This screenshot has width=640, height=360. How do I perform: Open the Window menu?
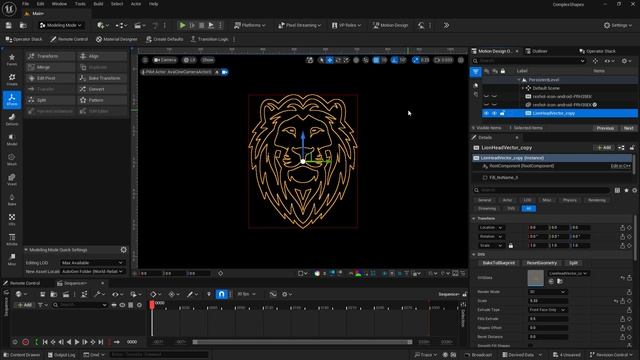click(59, 4)
